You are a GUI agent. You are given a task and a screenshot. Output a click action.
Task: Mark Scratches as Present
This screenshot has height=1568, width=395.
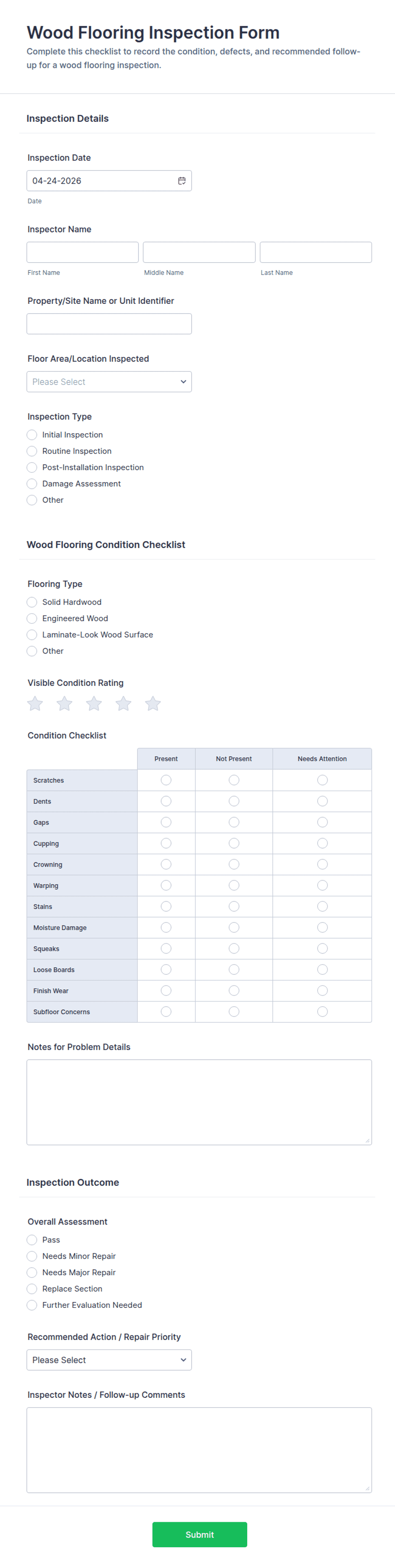166,780
